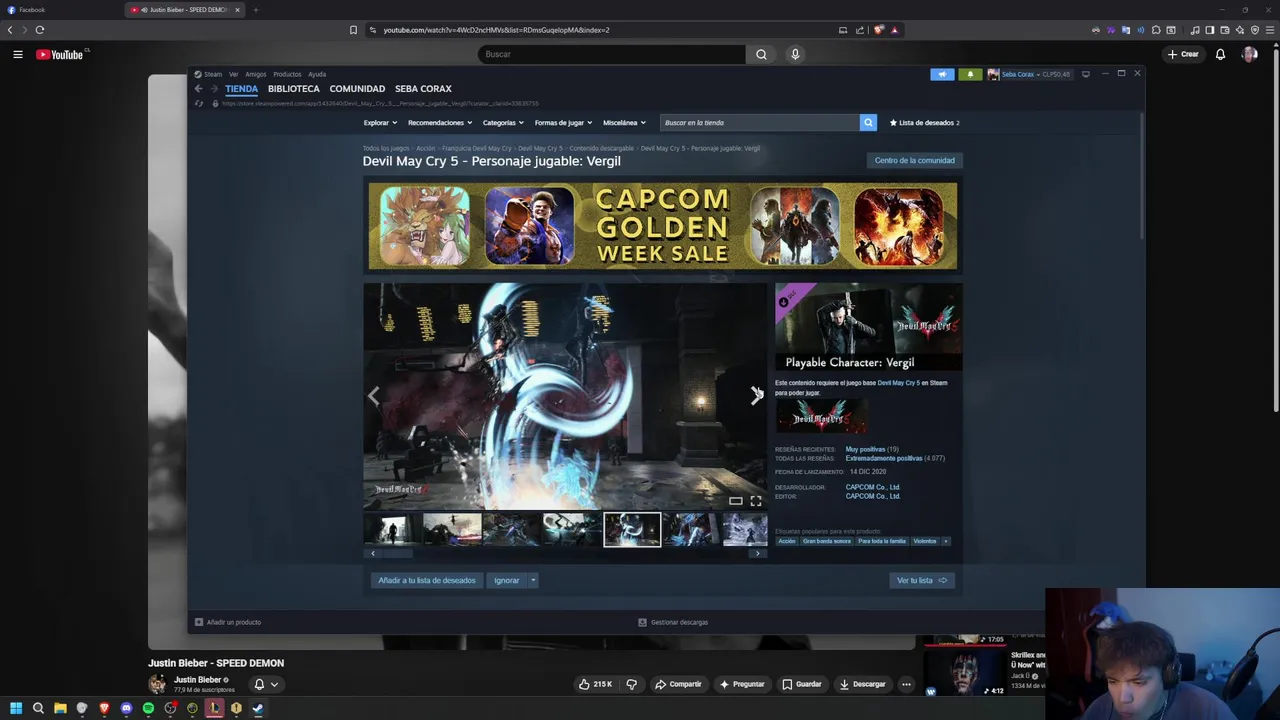The image size is (1280, 720).
Task: Show the previous screenshot in the carousel
Action: click(374, 396)
